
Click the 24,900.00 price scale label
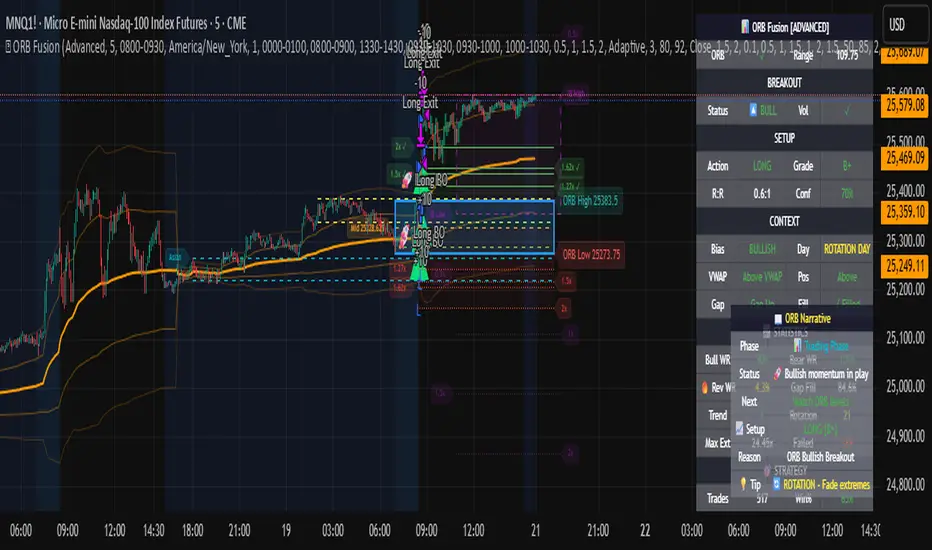(x=905, y=436)
